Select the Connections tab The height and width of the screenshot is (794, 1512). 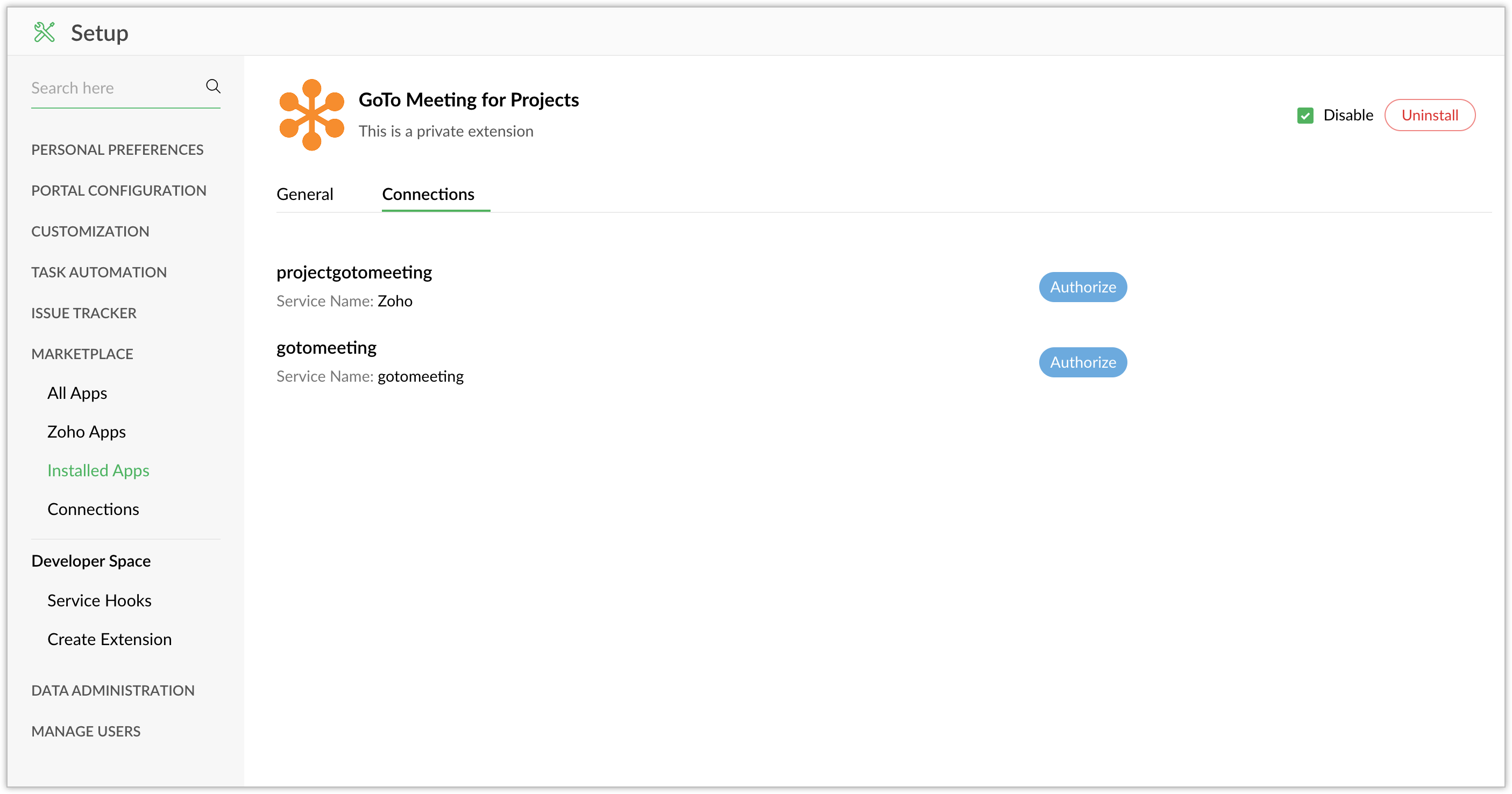point(428,194)
